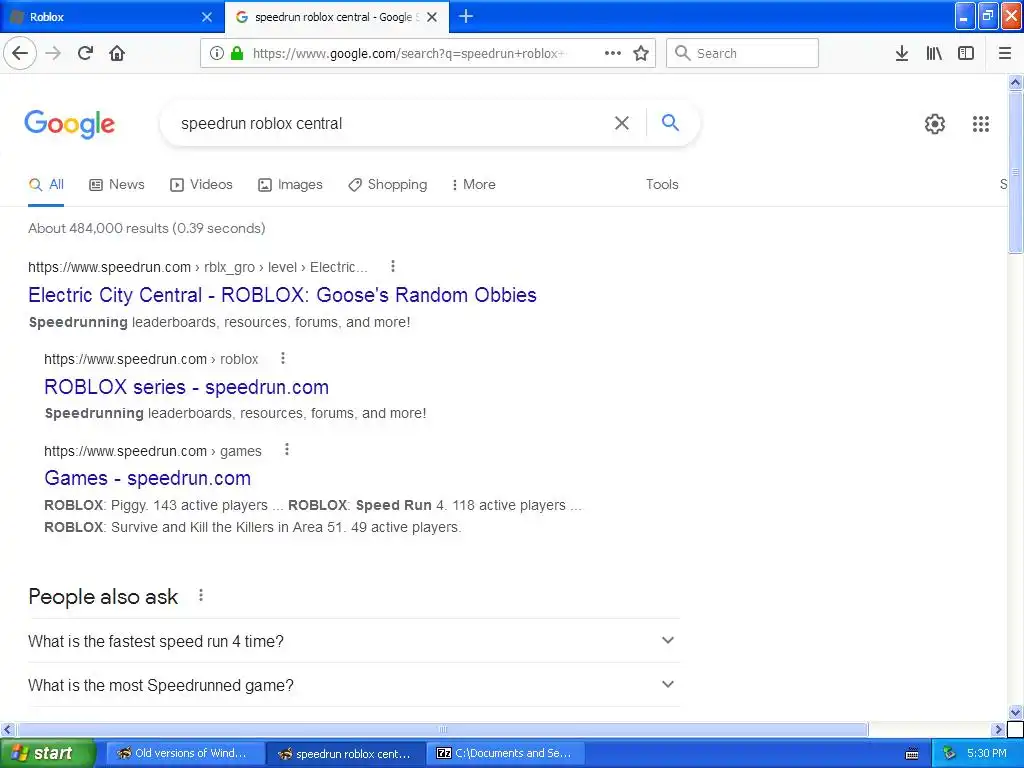This screenshot has width=1024, height=768.
Task: Open the Tools search options
Action: (662, 184)
